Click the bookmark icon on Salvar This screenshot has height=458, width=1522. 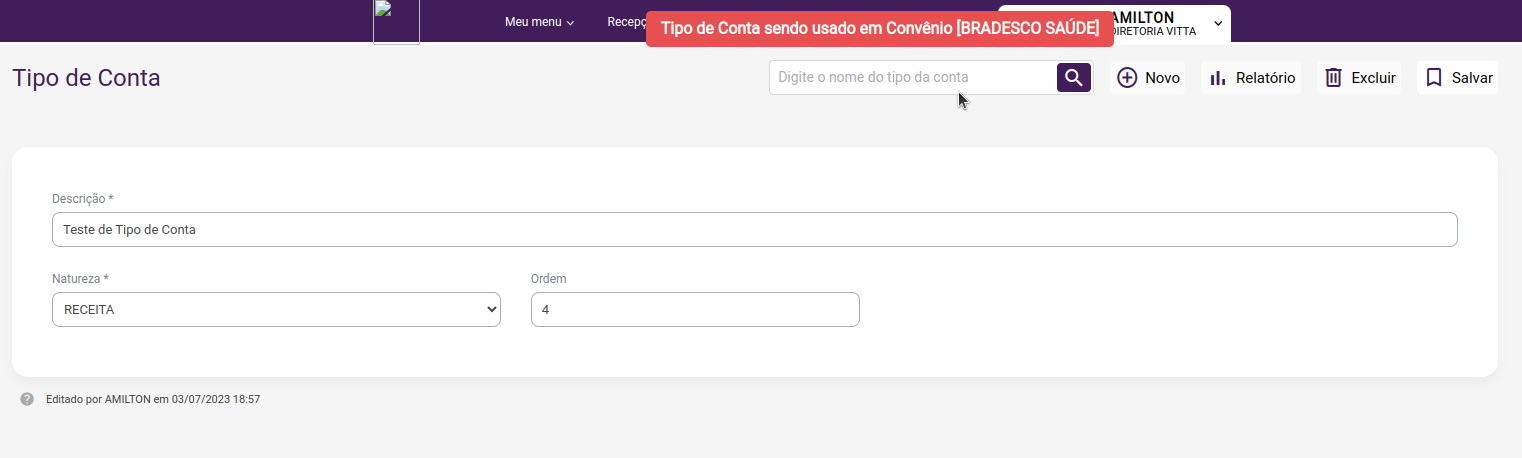[1433, 78]
